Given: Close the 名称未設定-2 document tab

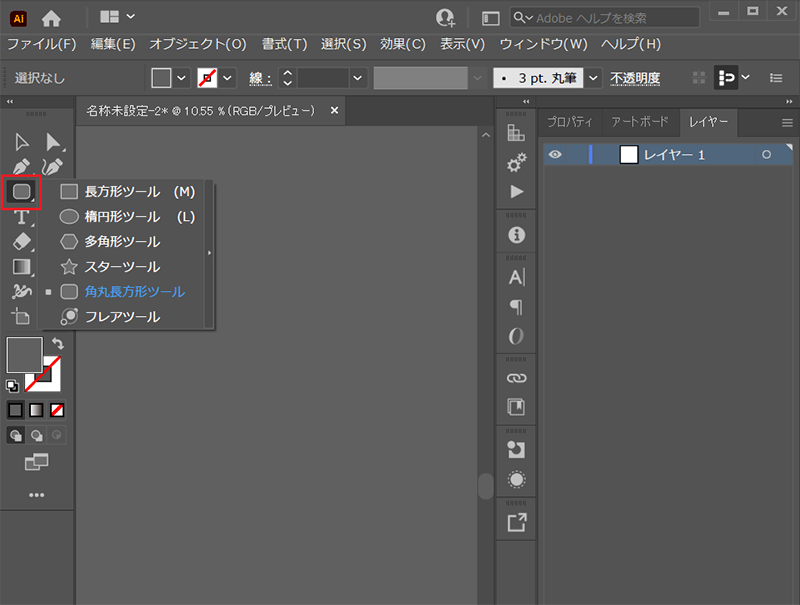Looking at the screenshot, I should [334, 110].
